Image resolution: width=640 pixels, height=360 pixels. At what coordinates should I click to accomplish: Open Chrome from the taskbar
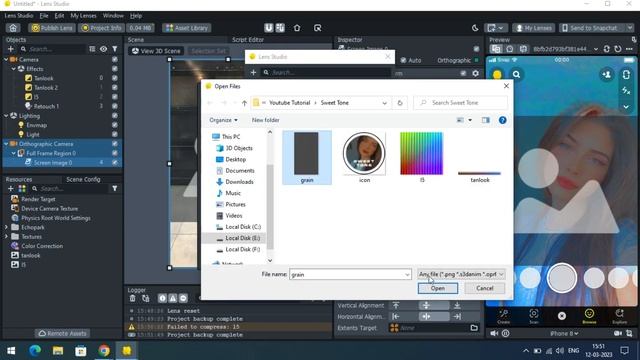(x=104, y=350)
